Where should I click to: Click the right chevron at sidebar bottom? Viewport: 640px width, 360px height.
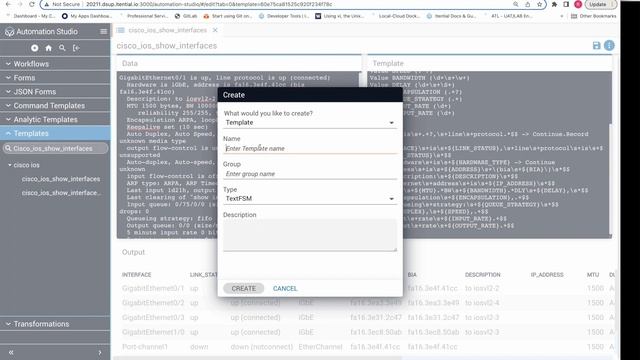[100, 352]
